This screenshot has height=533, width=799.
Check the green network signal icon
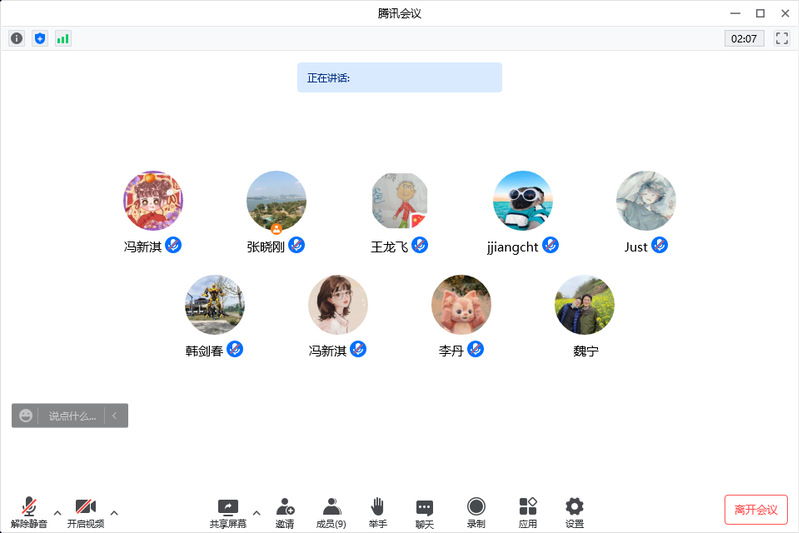(63, 39)
